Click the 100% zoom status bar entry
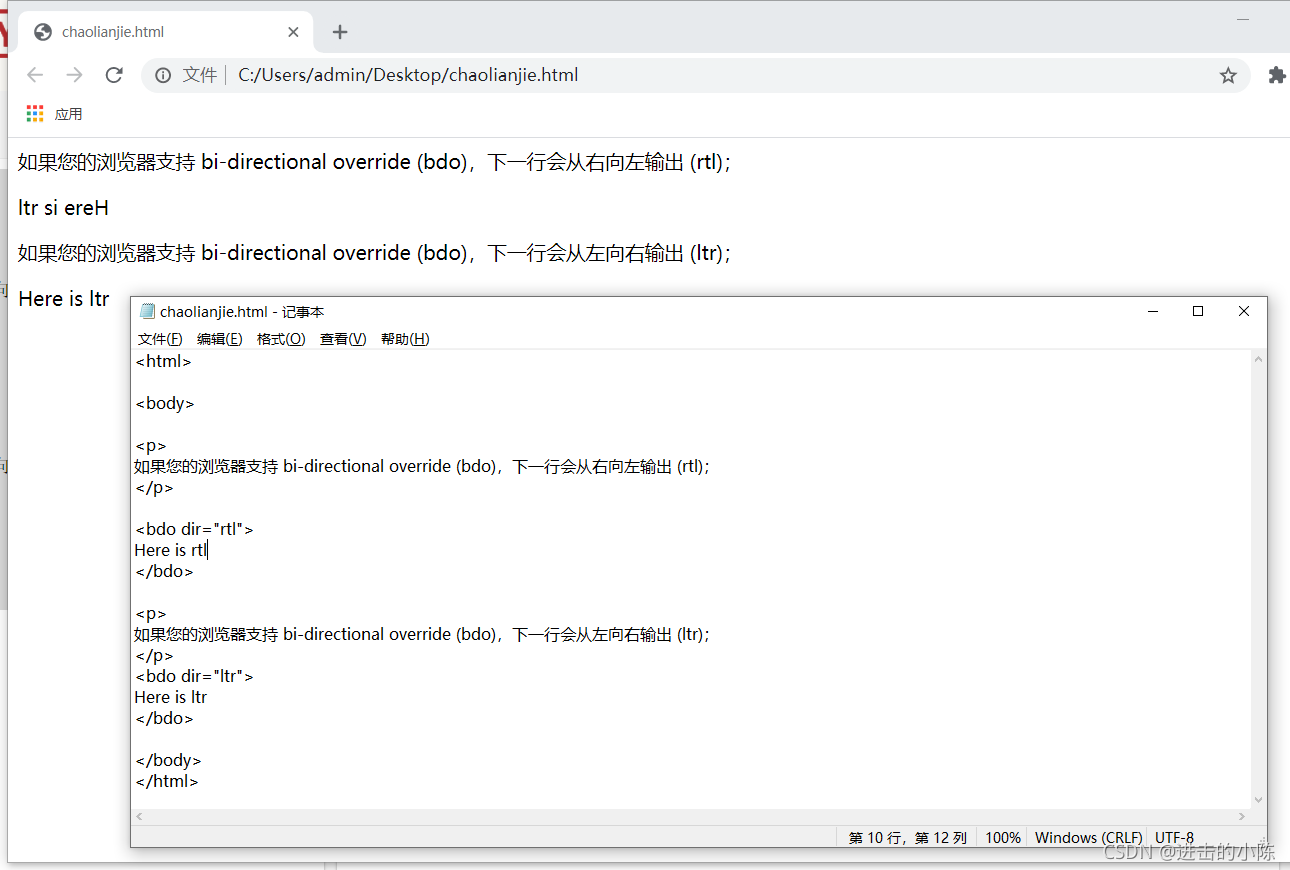 (1003, 838)
